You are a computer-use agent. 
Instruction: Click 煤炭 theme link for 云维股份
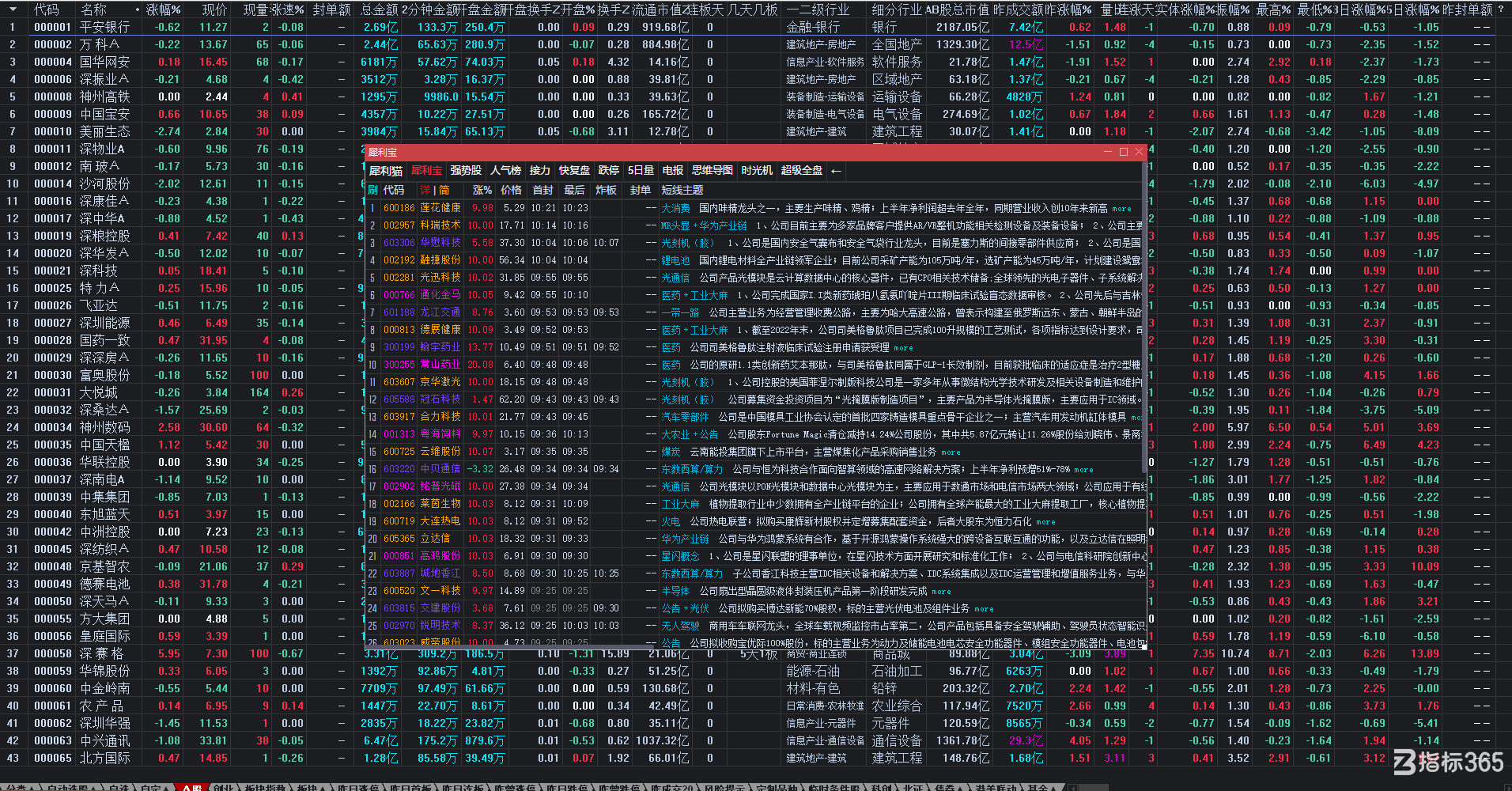tap(671, 452)
